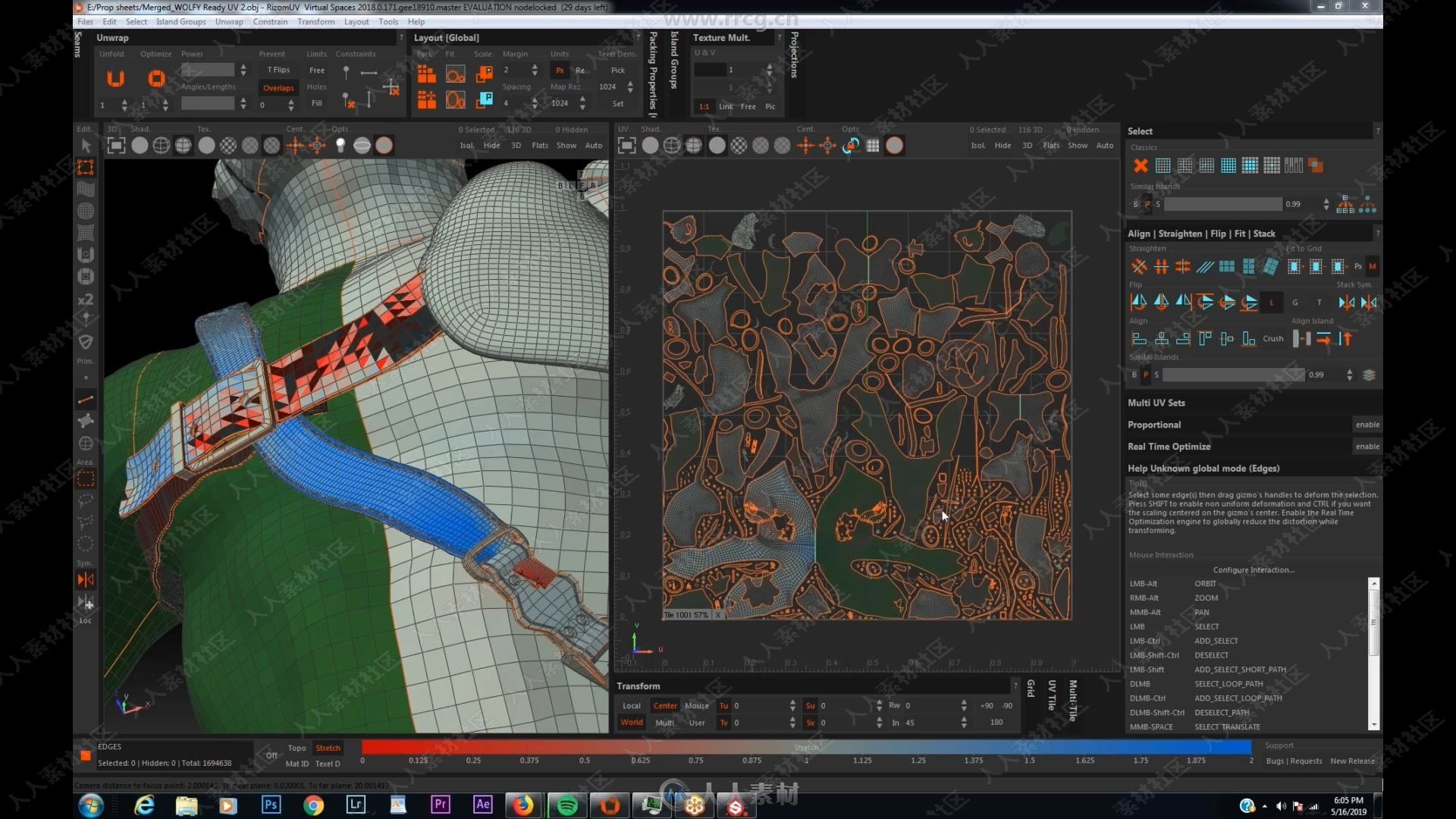This screenshot has height=819, width=1456.
Task: Click the Map Rez 1024 stepper
Action: tap(582, 103)
